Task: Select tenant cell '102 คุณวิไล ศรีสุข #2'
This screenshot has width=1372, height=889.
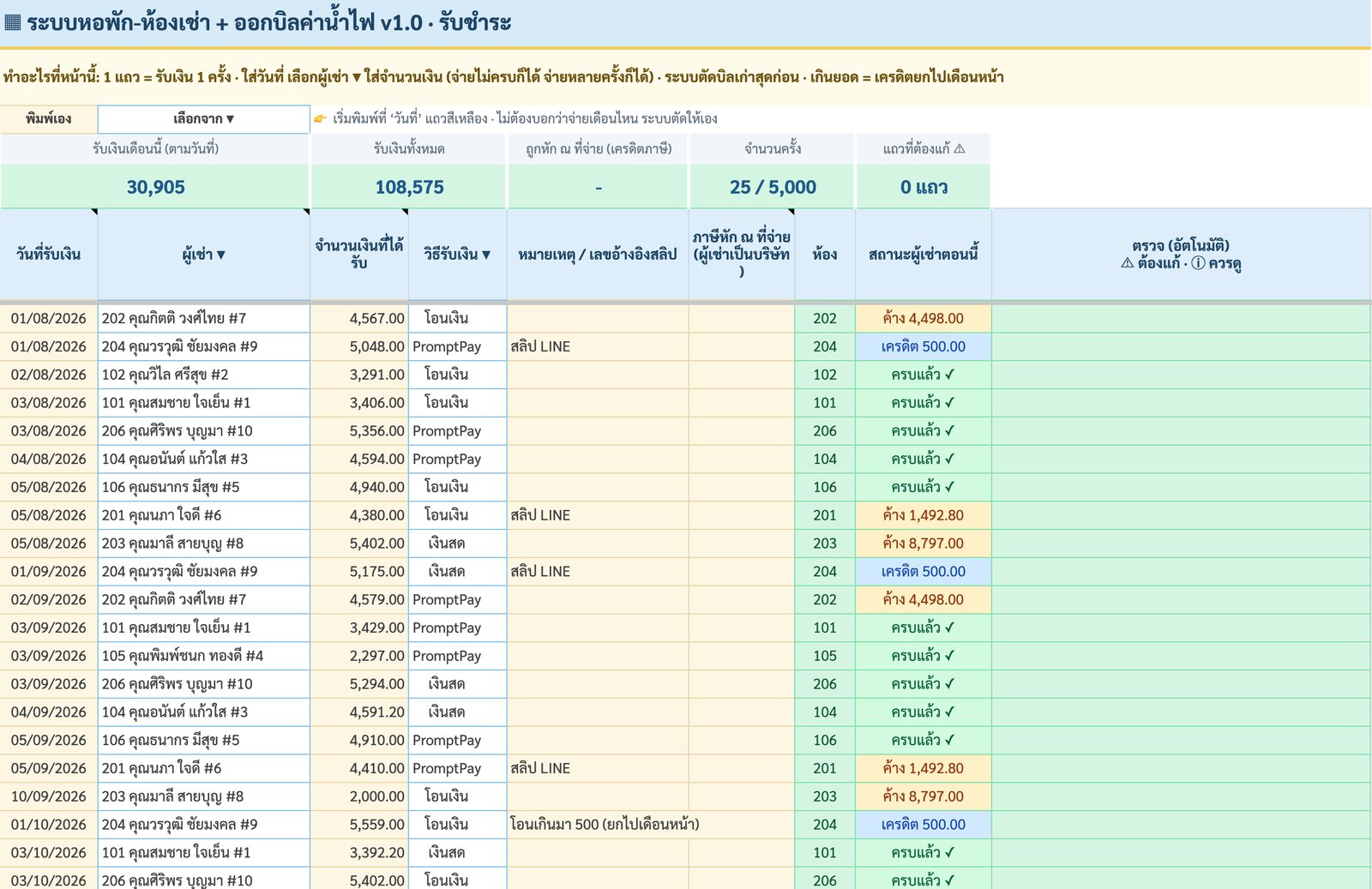Action: (204, 375)
